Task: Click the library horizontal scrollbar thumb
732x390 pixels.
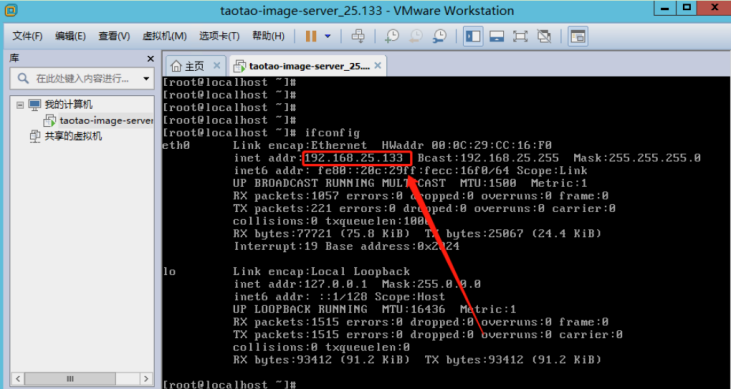Action: (x=70, y=378)
